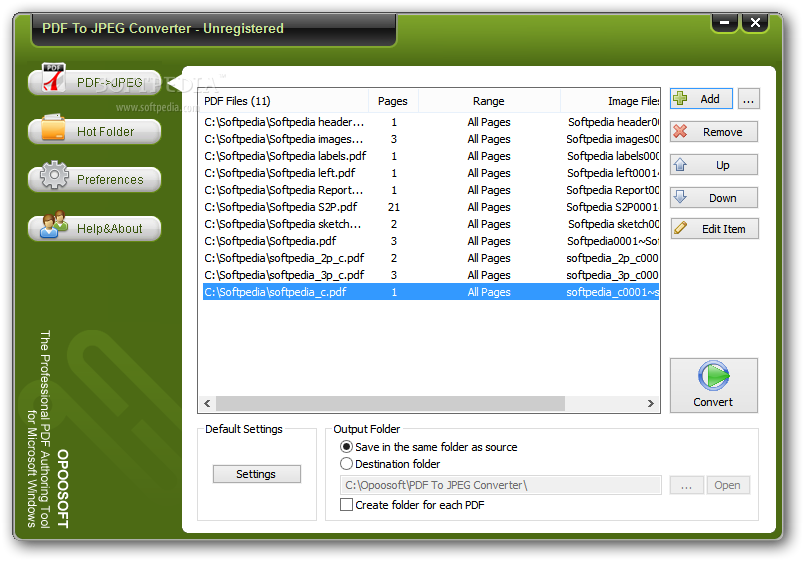This screenshot has width=804, height=561.
Task: Click the PDF Acrobat icon in sidebar
Action: [54, 77]
